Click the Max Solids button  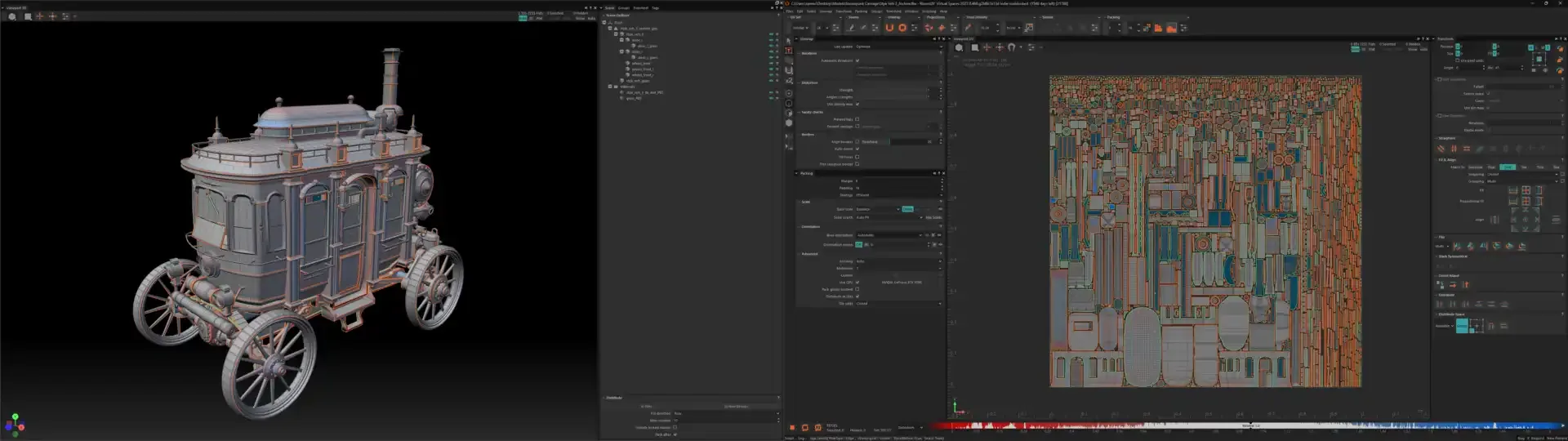pos(934,217)
